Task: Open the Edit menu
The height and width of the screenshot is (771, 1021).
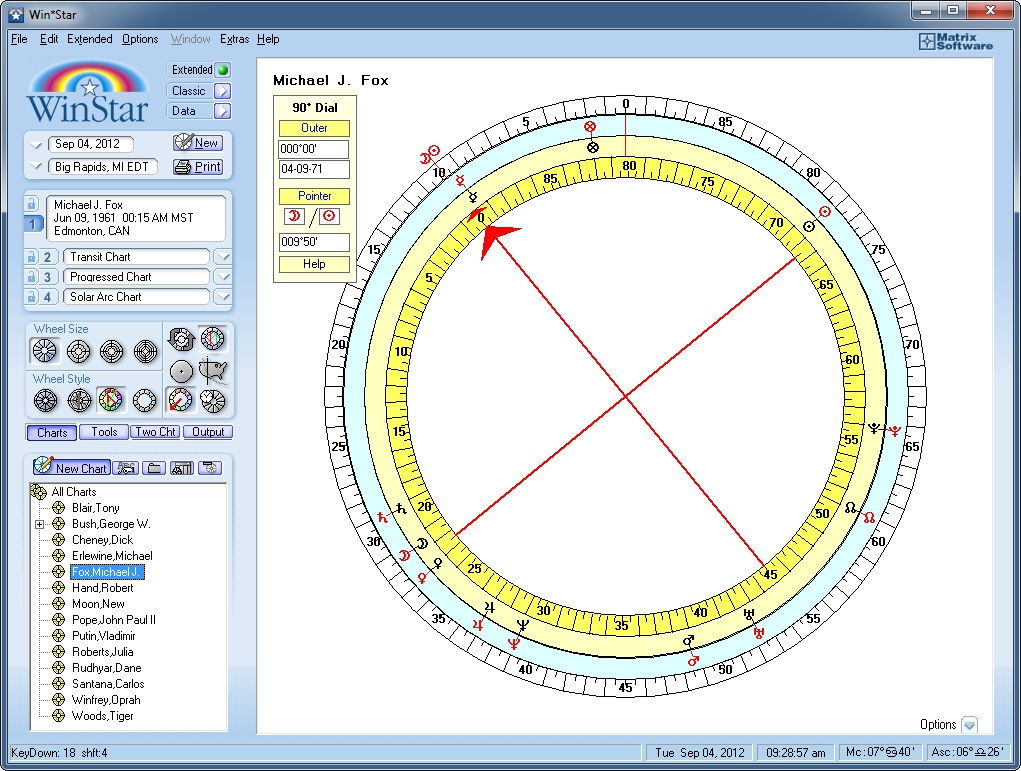Action: 49,39
